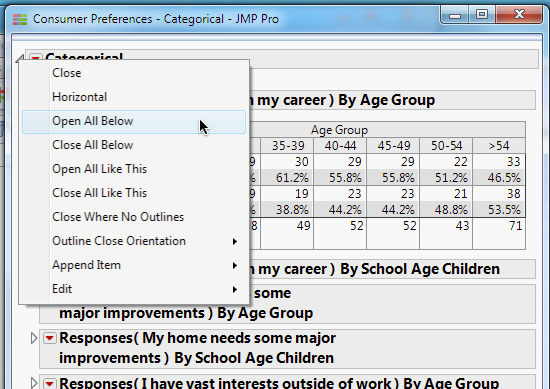This screenshot has width=550, height=389.
Task: Close the Consumer Preferences window
Action: click(519, 15)
